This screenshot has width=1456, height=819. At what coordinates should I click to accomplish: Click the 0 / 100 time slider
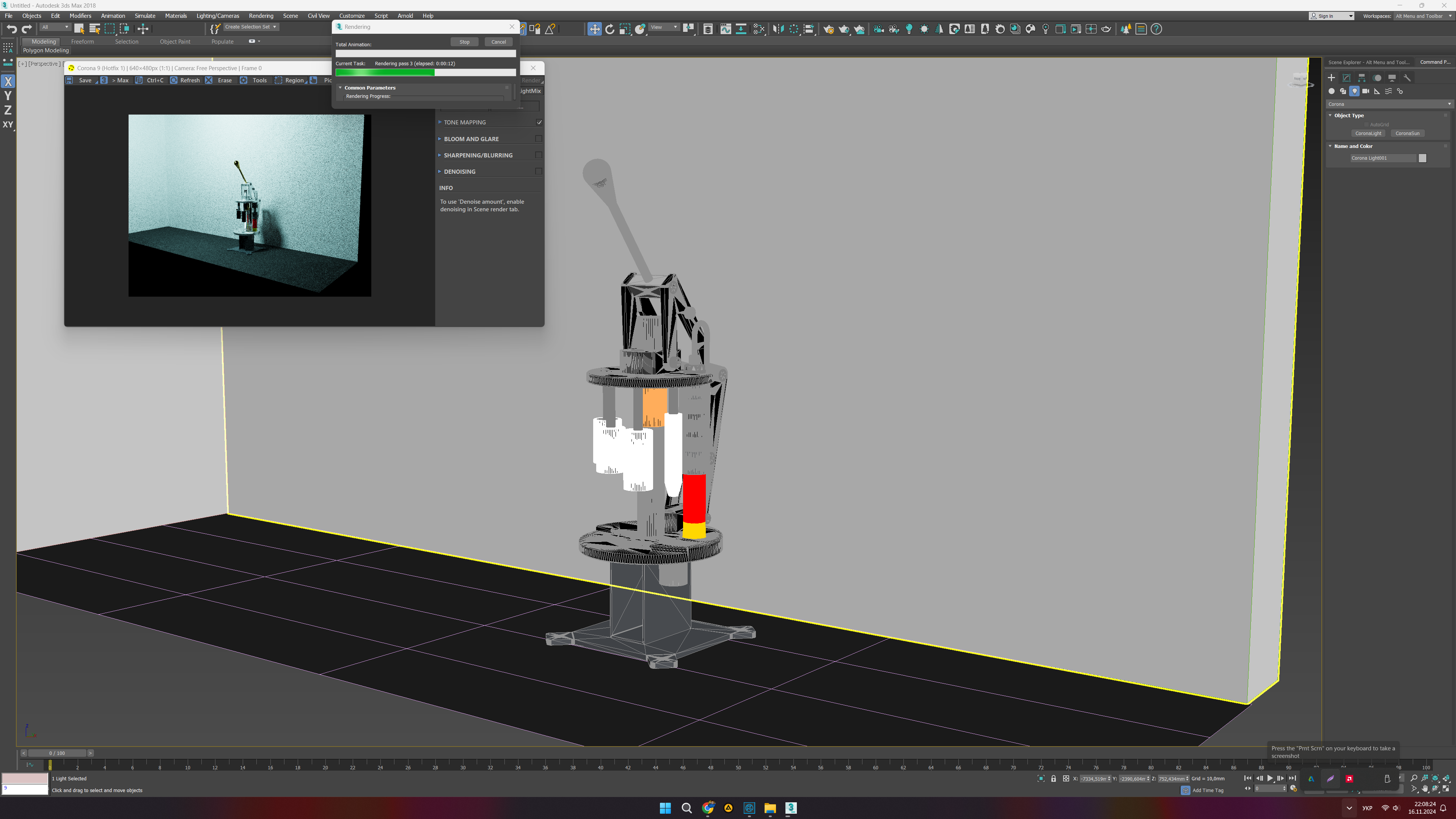point(57,753)
